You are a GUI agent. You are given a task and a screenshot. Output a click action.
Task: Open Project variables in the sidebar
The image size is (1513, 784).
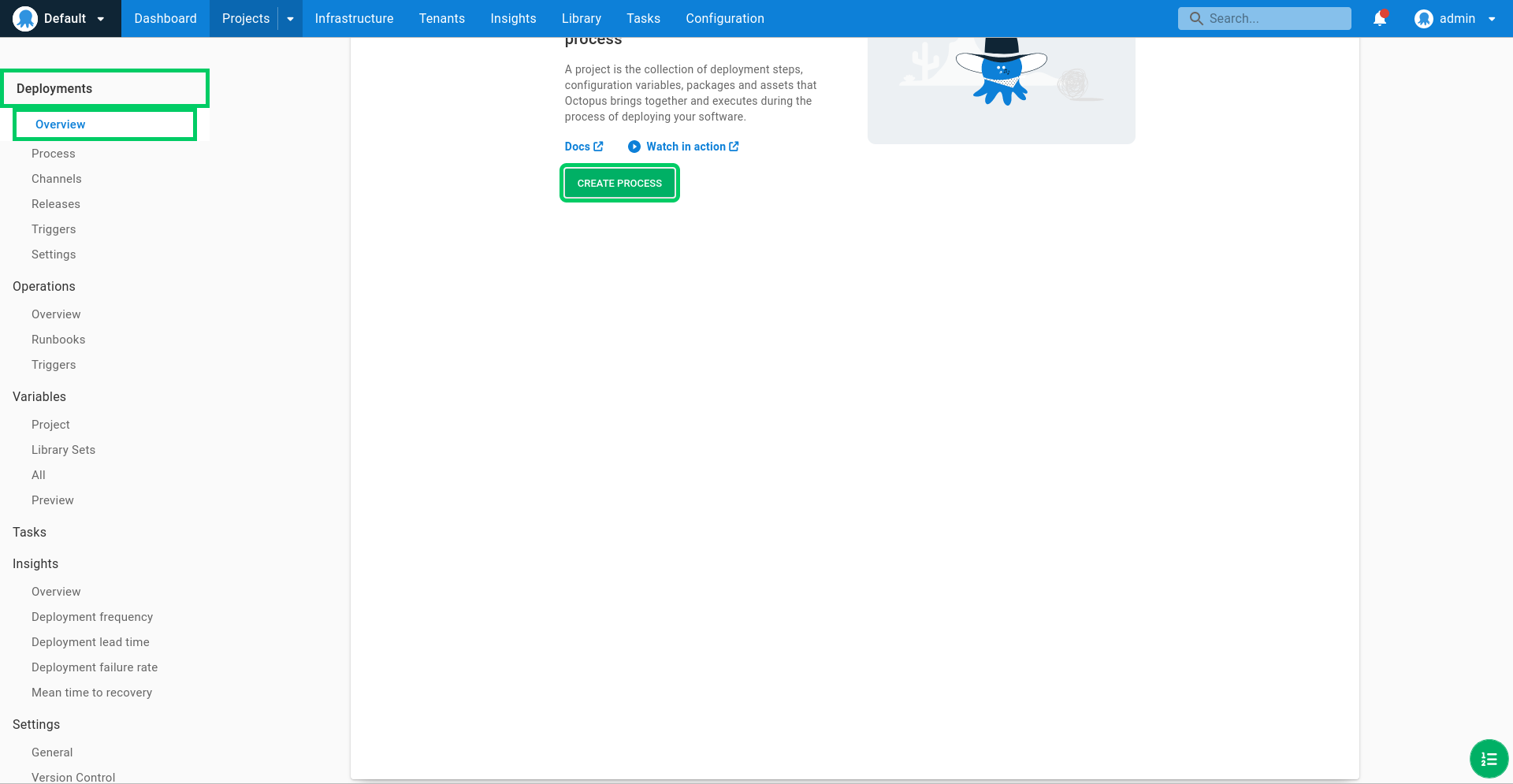pyautogui.click(x=50, y=425)
